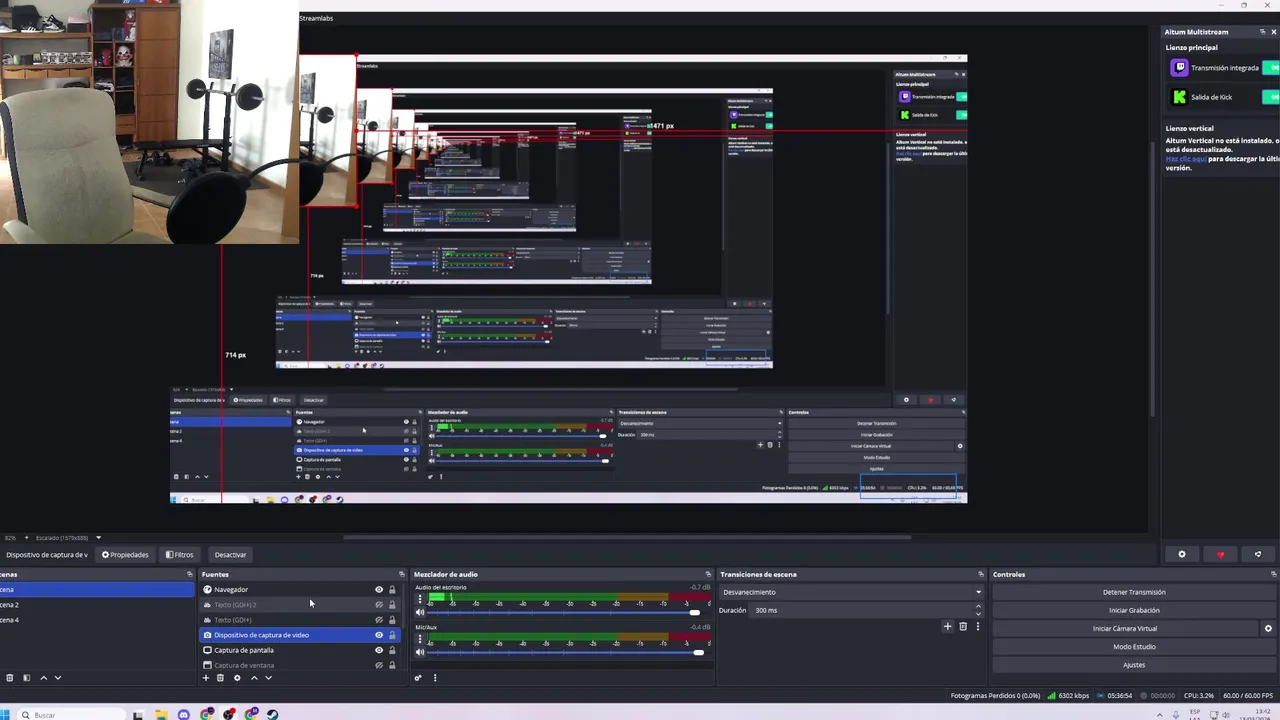Toggle lock on Navegador source
Image resolution: width=1280 pixels, height=720 pixels.
coord(392,590)
